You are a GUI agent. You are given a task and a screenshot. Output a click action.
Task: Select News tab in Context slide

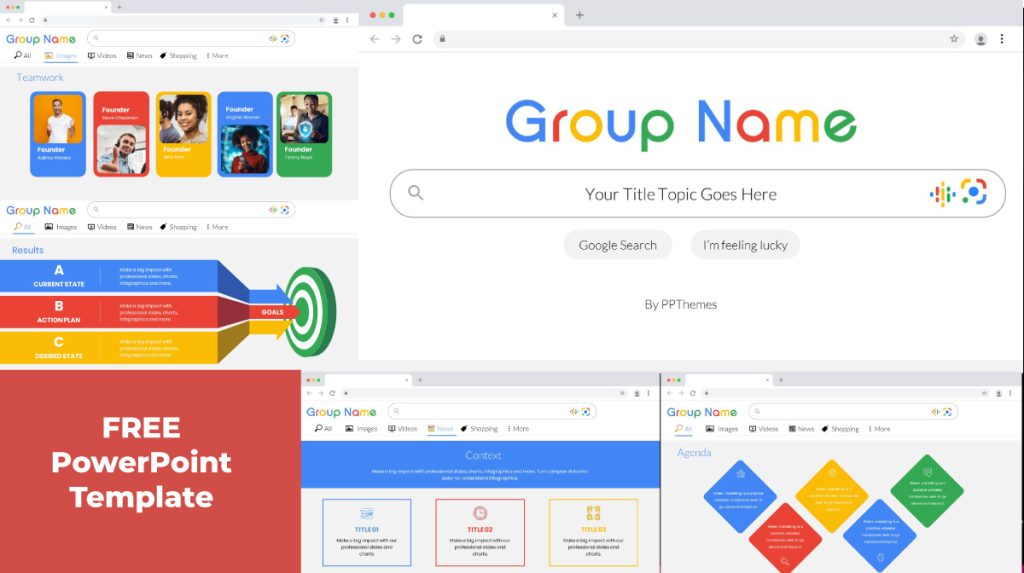441,429
